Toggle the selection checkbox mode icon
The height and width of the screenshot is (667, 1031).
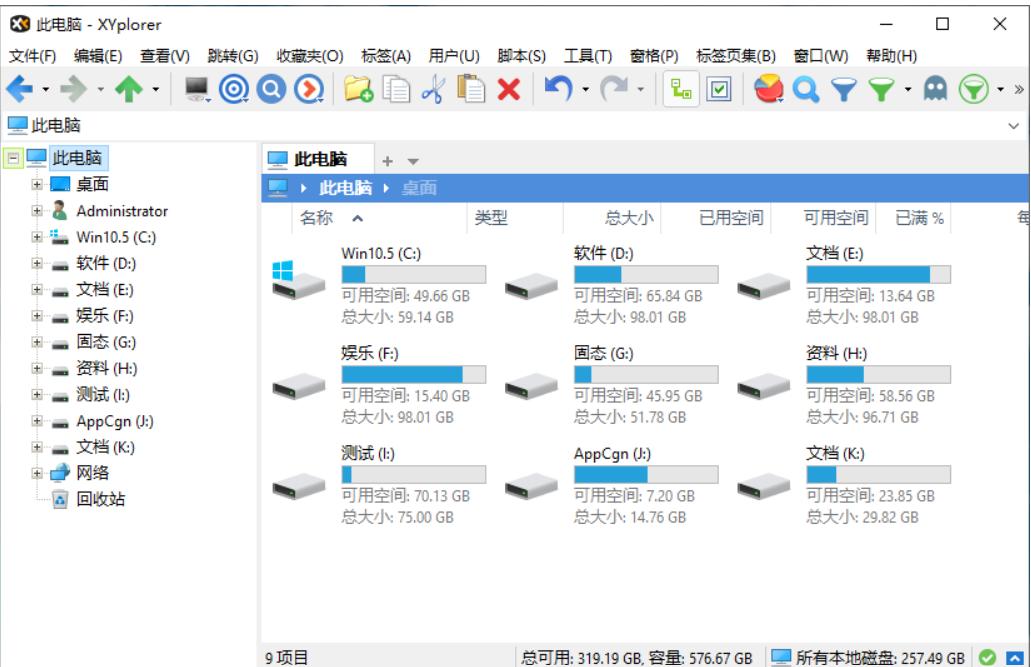tap(719, 89)
